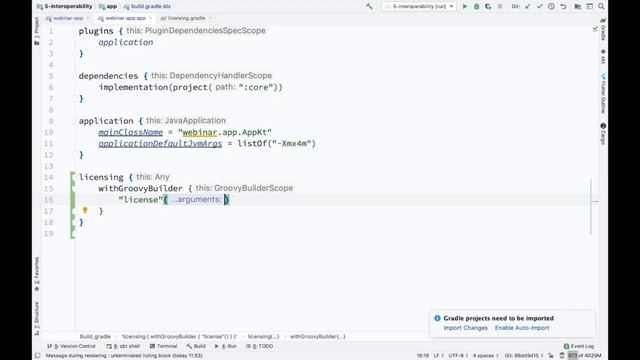
Task: Click the 5-interoperability breadcrumb in navigation bar
Action: pos(64,6)
